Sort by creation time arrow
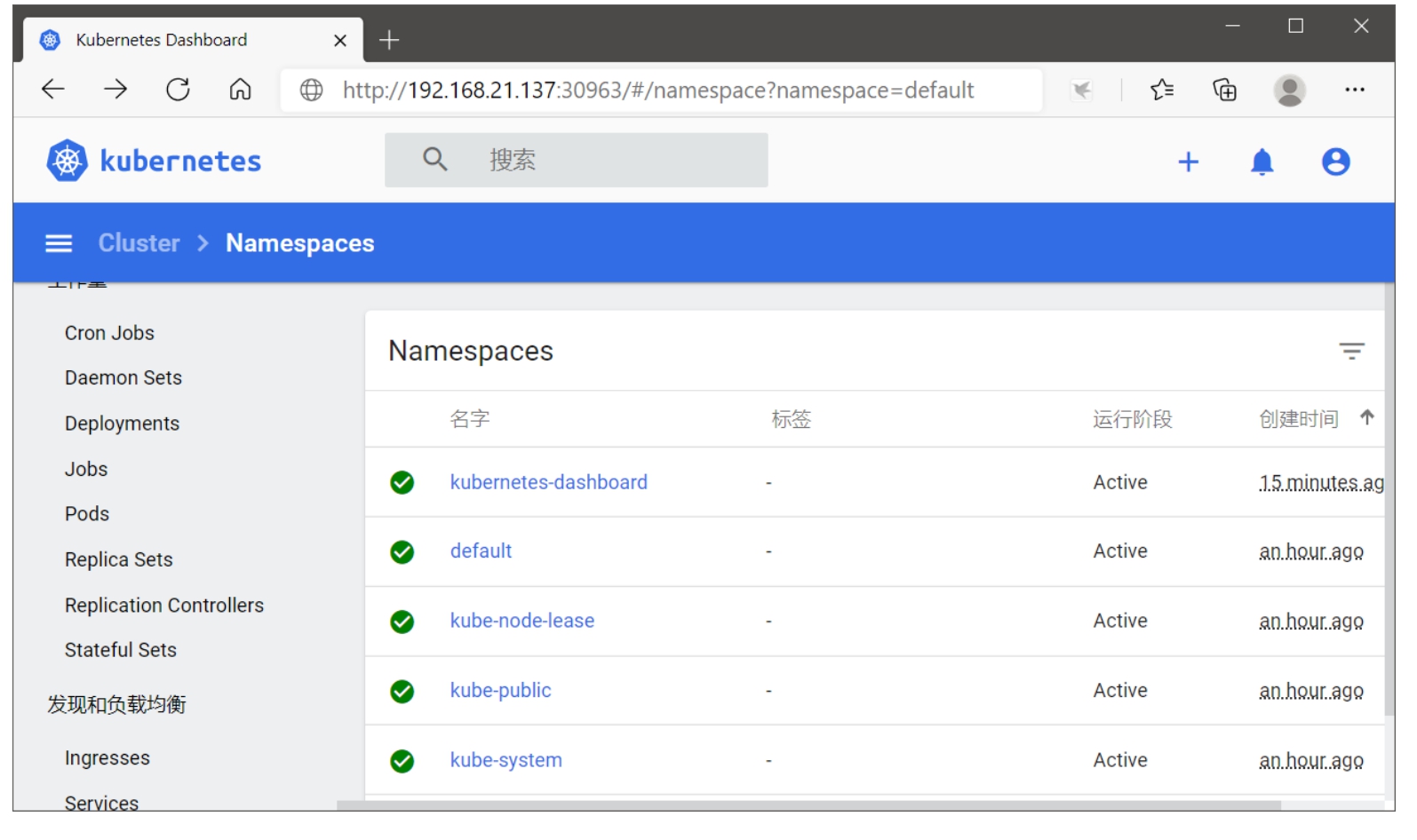The width and height of the screenshot is (1417, 840). (1366, 417)
